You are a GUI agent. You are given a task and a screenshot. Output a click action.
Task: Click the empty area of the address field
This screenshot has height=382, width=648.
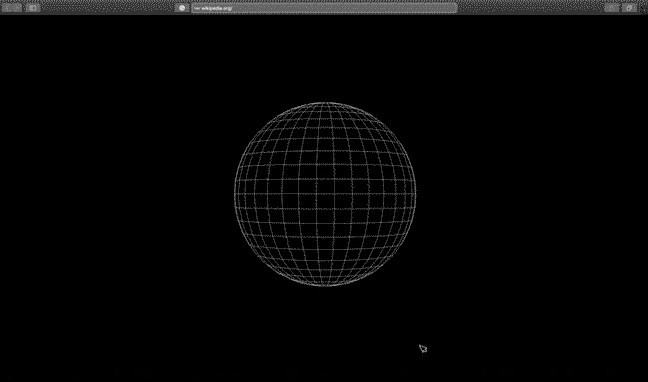tap(343, 8)
